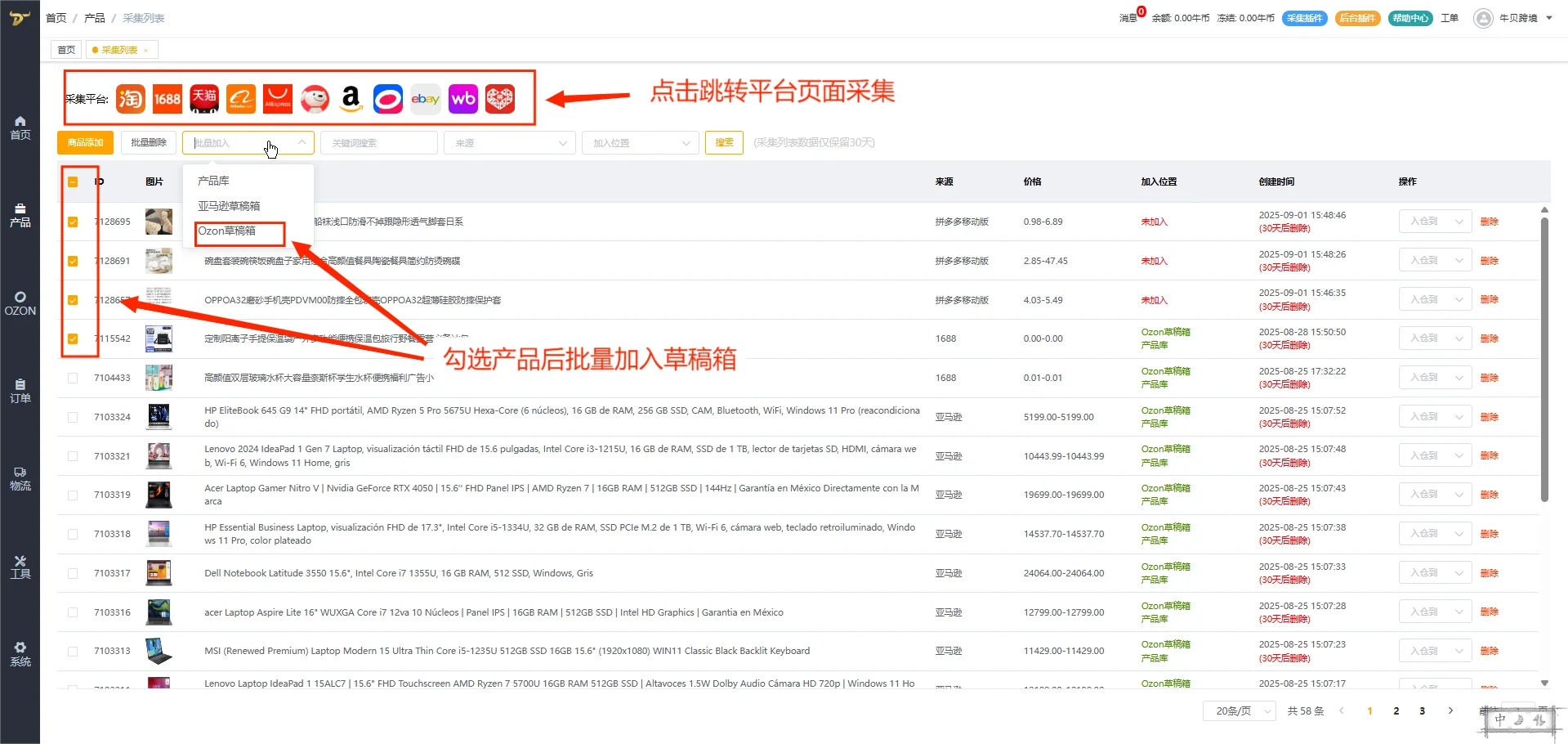Go to page 2 of the list

pyautogui.click(x=1396, y=710)
